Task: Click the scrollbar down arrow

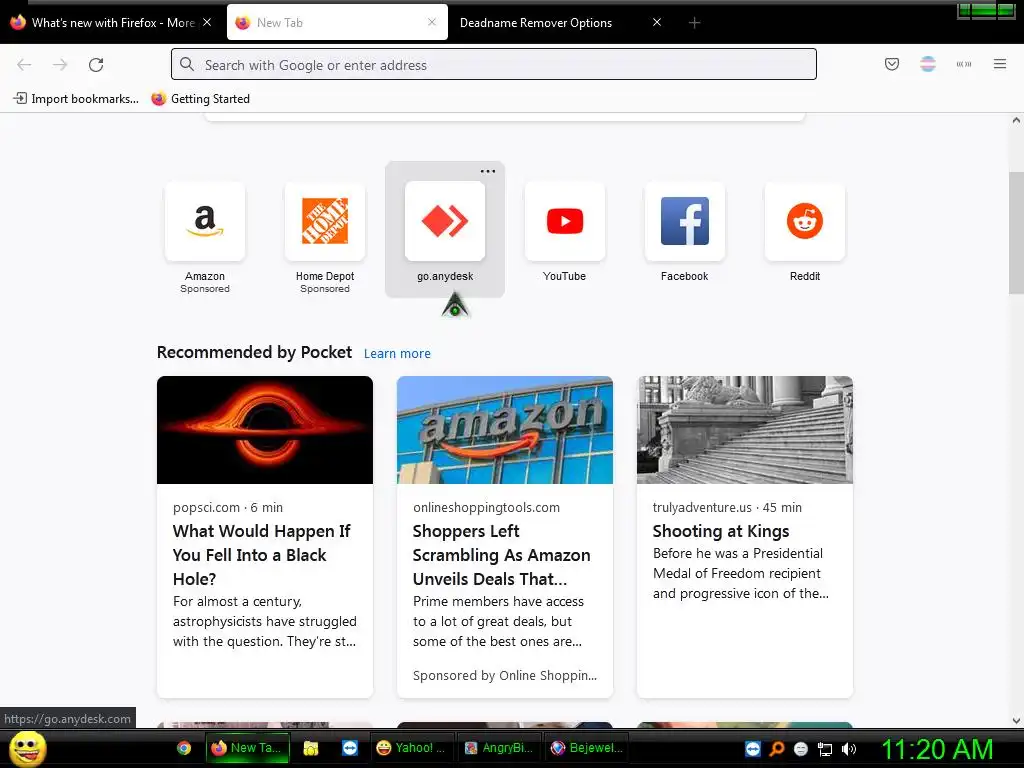Action: pos(1016,721)
